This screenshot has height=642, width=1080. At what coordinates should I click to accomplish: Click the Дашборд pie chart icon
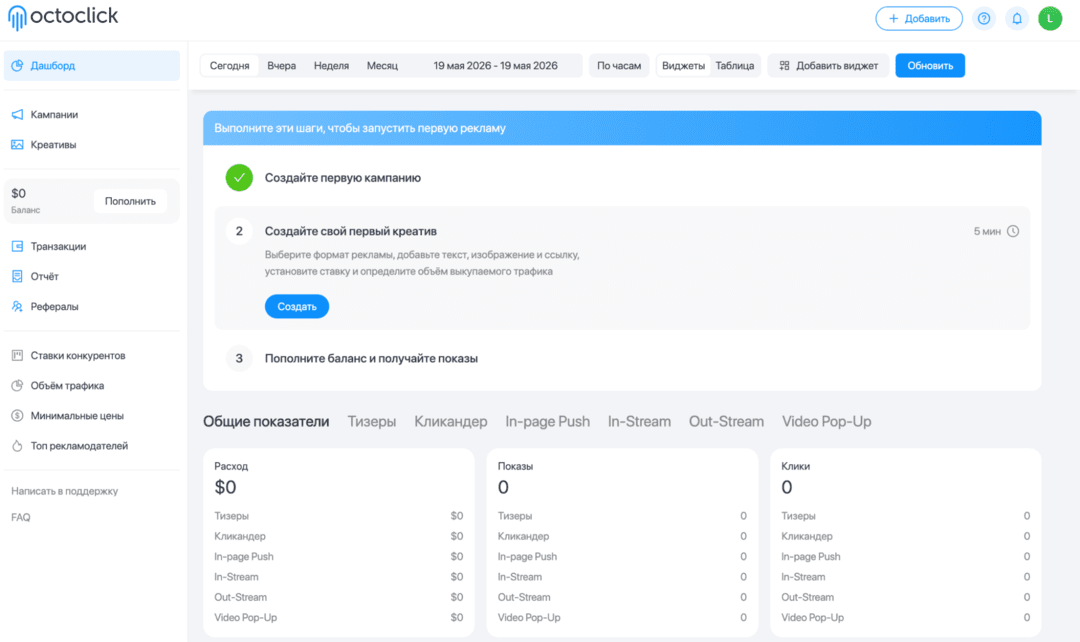click(17, 65)
